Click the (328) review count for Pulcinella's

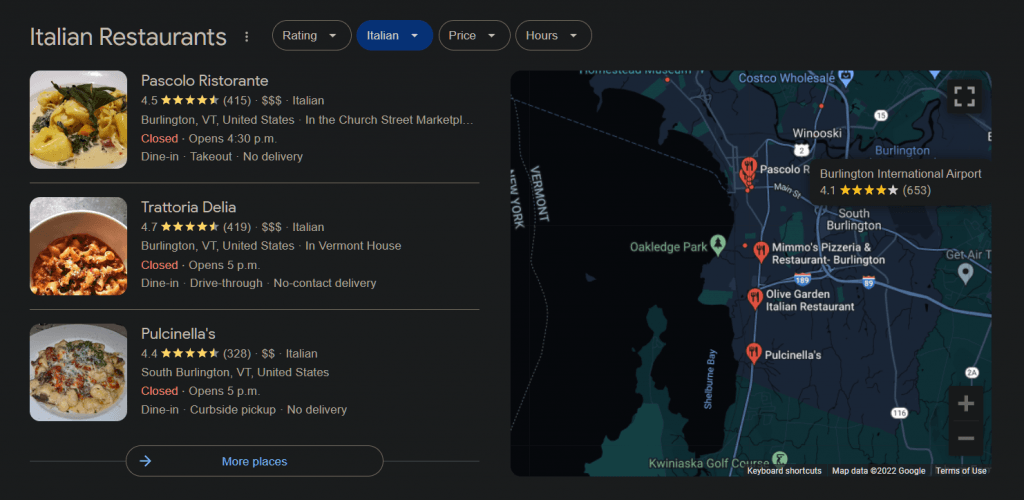tap(237, 354)
